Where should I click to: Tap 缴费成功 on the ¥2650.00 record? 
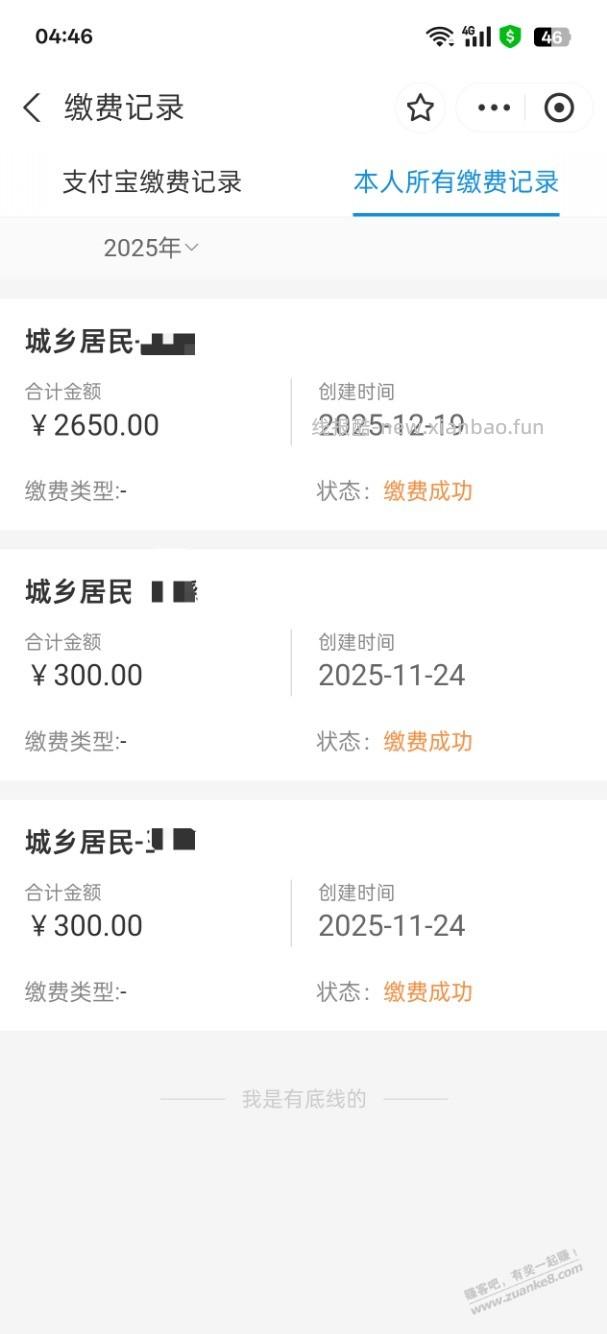tap(427, 491)
